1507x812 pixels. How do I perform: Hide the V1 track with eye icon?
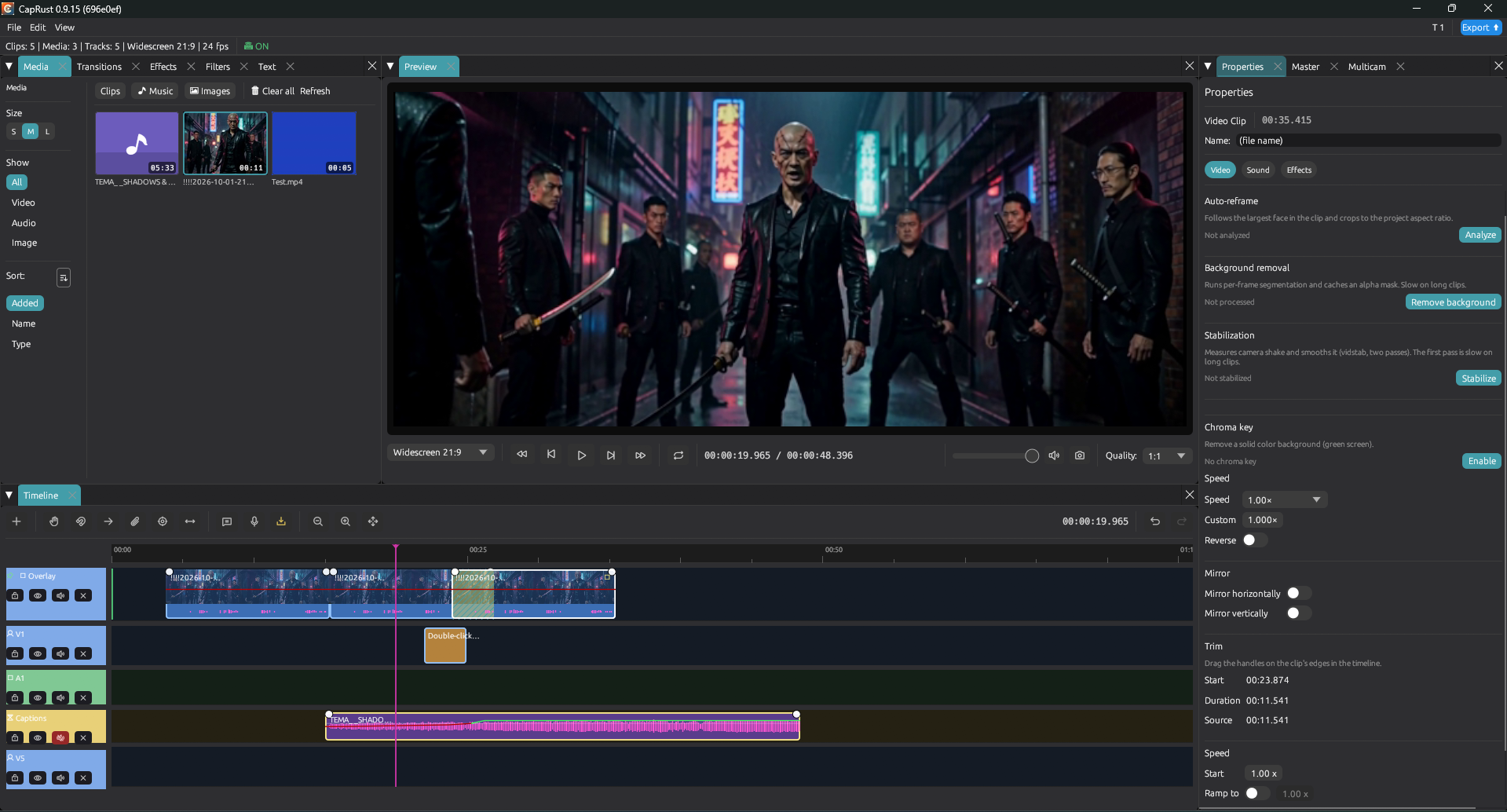click(38, 654)
